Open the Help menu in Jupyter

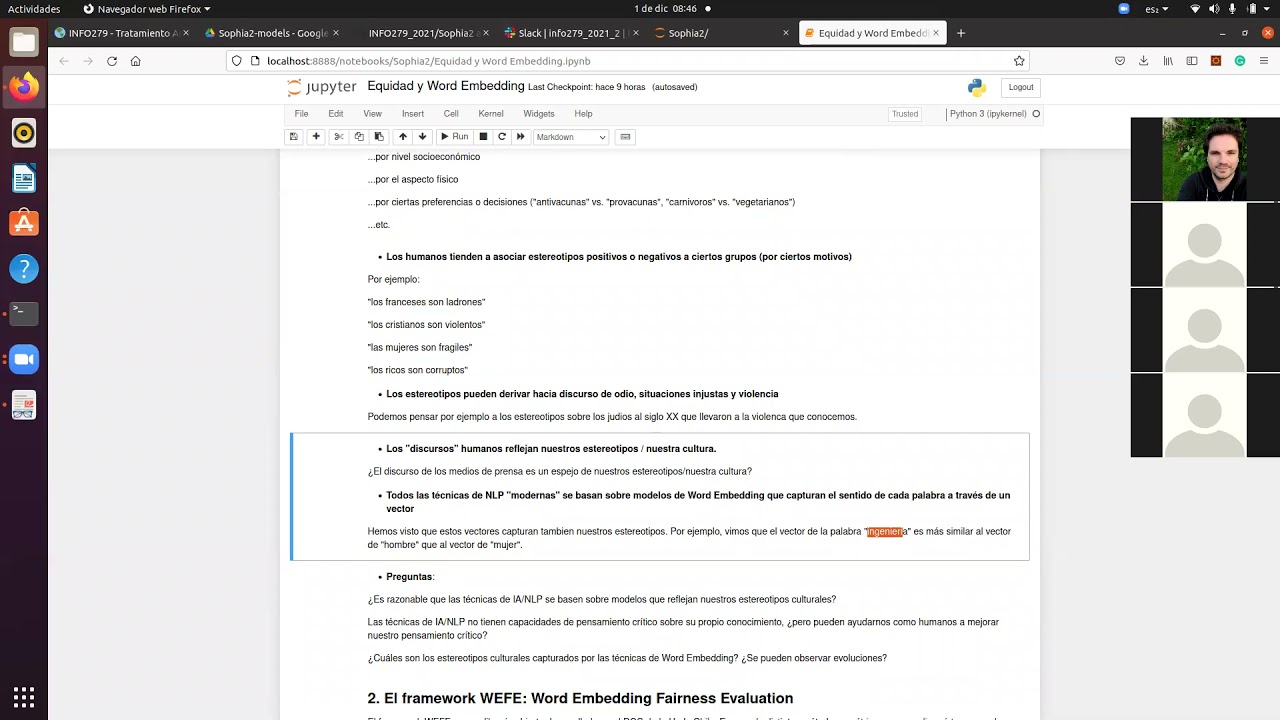point(583,114)
